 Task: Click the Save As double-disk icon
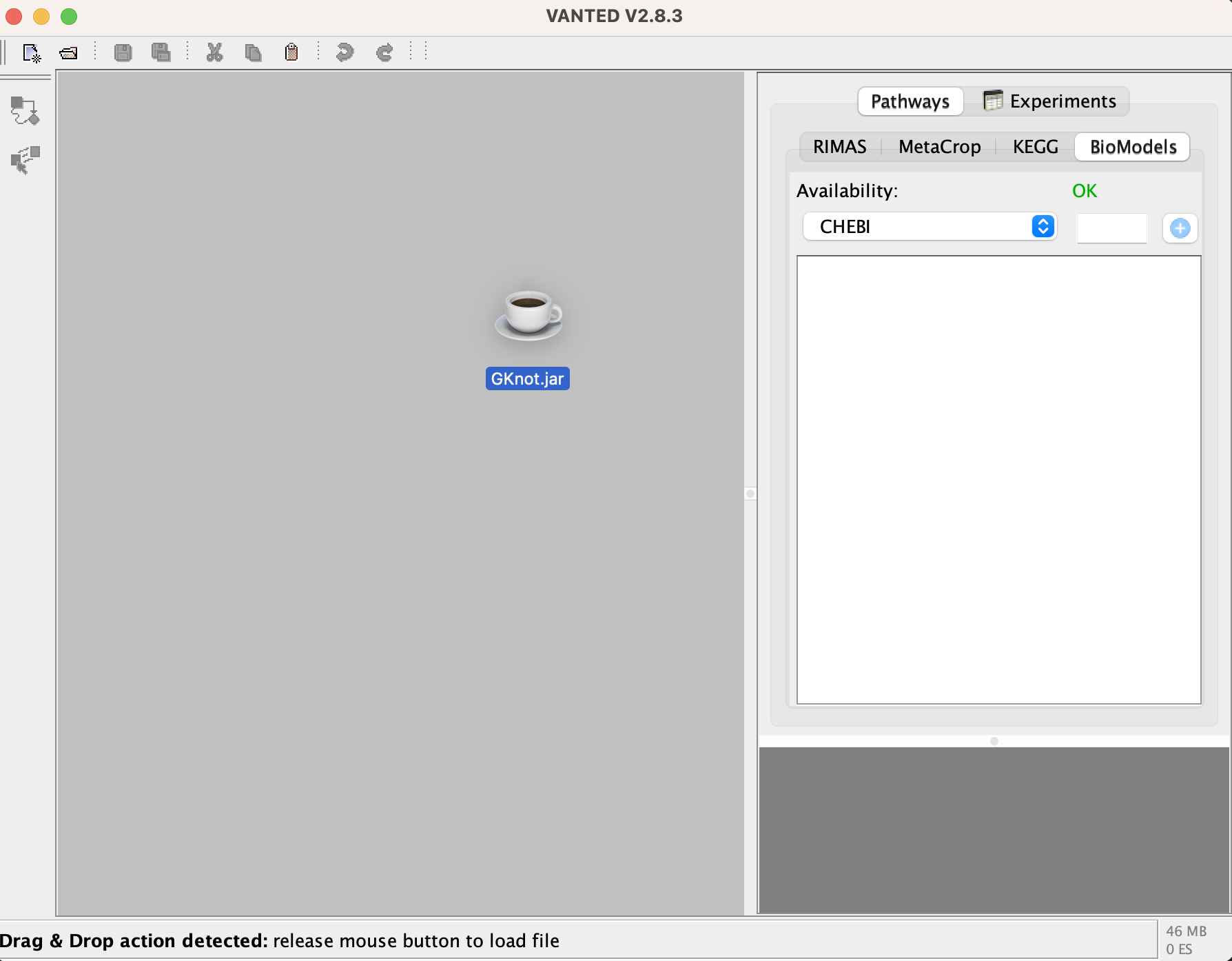coord(161,53)
